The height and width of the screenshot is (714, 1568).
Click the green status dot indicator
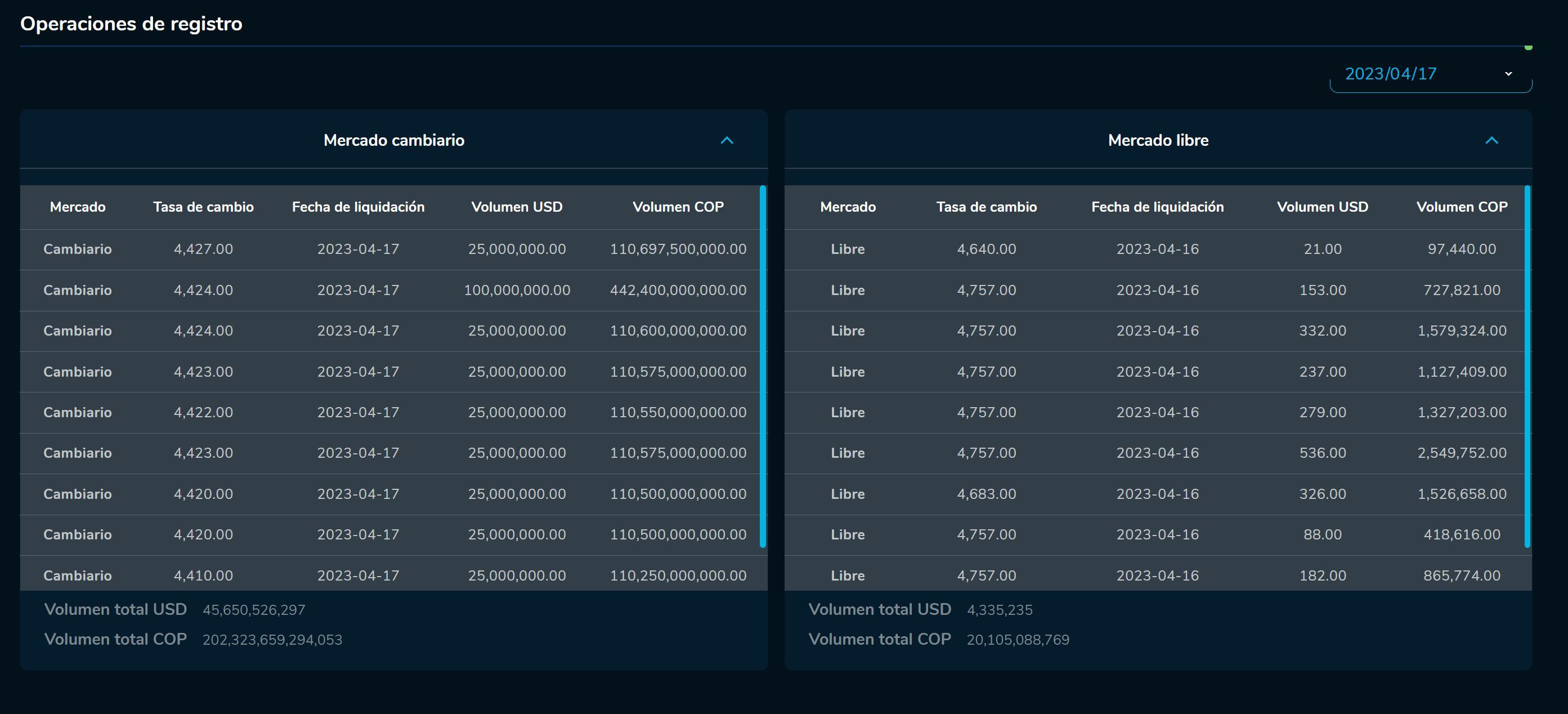1528,47
